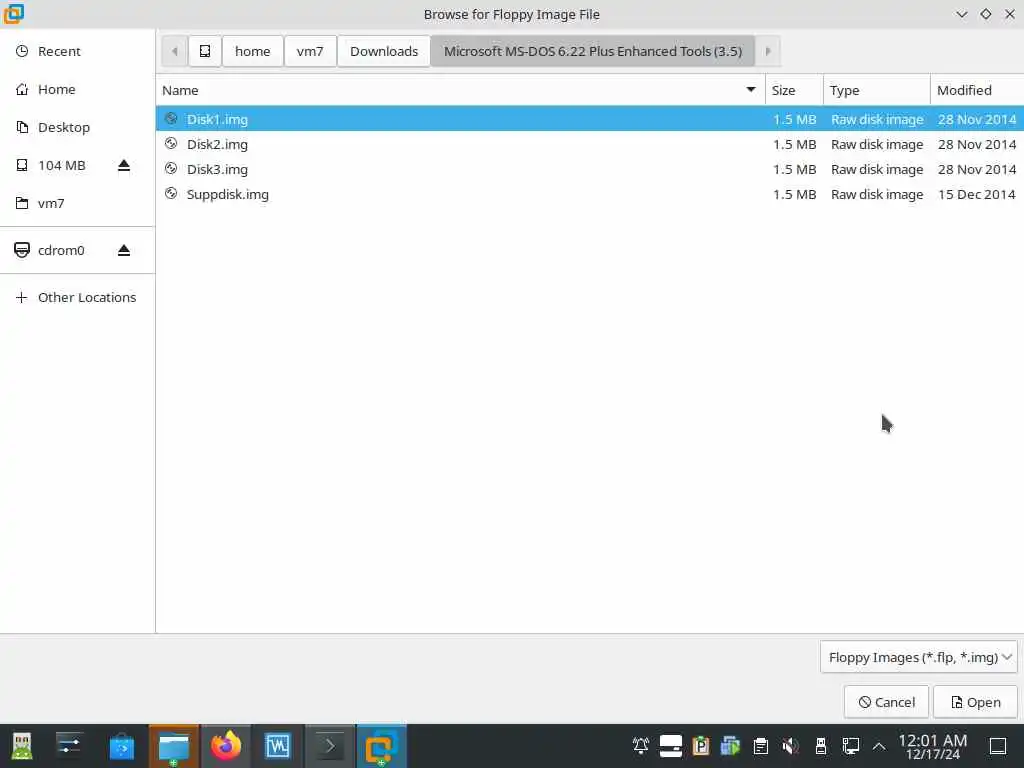Click the software updates tray icon
Screen dimensions: 1024x768
[730, 745]
